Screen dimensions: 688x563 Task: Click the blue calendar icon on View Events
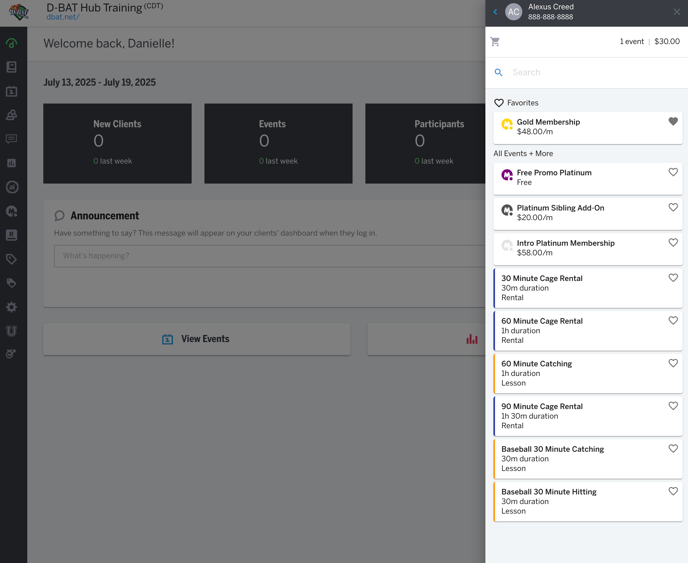(167, 339)
